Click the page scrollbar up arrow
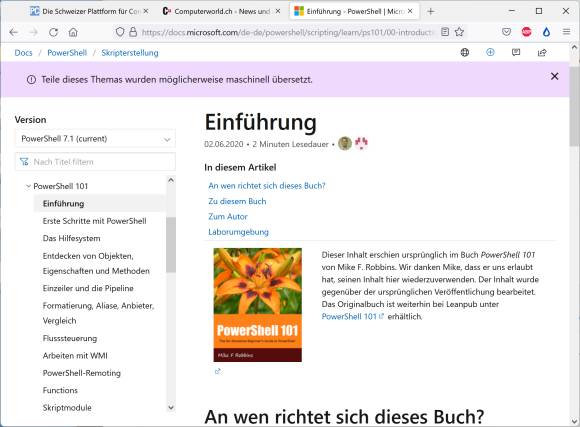The image size is (580, 427). [574, 47]
